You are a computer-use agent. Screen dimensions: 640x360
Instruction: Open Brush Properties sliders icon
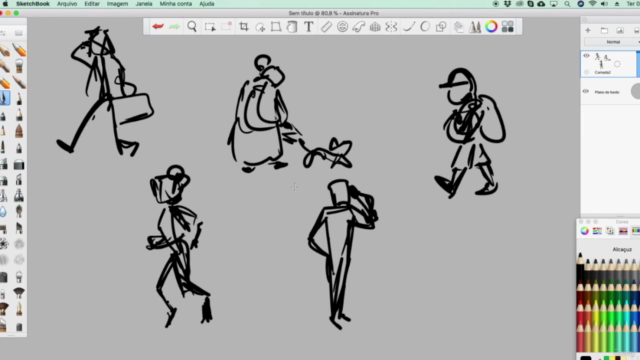pos(3,33)
